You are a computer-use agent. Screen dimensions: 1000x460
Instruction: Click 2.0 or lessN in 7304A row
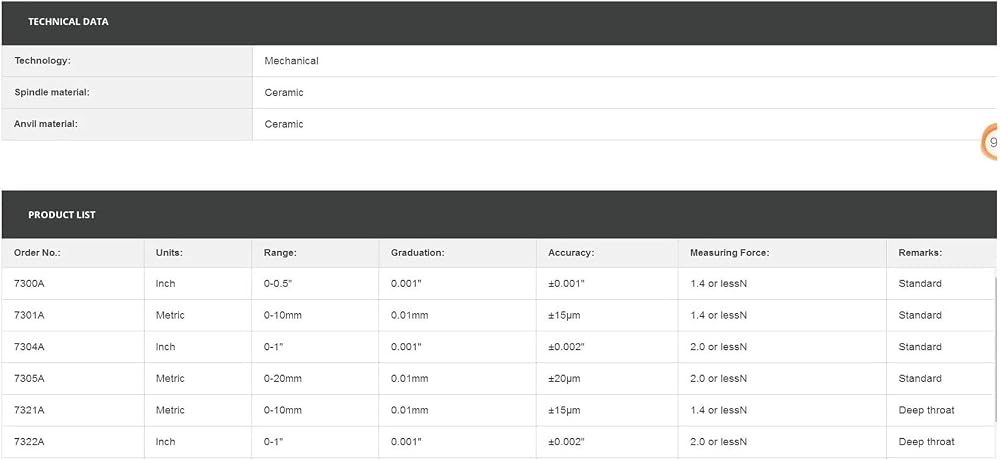[x=718, y=347]
